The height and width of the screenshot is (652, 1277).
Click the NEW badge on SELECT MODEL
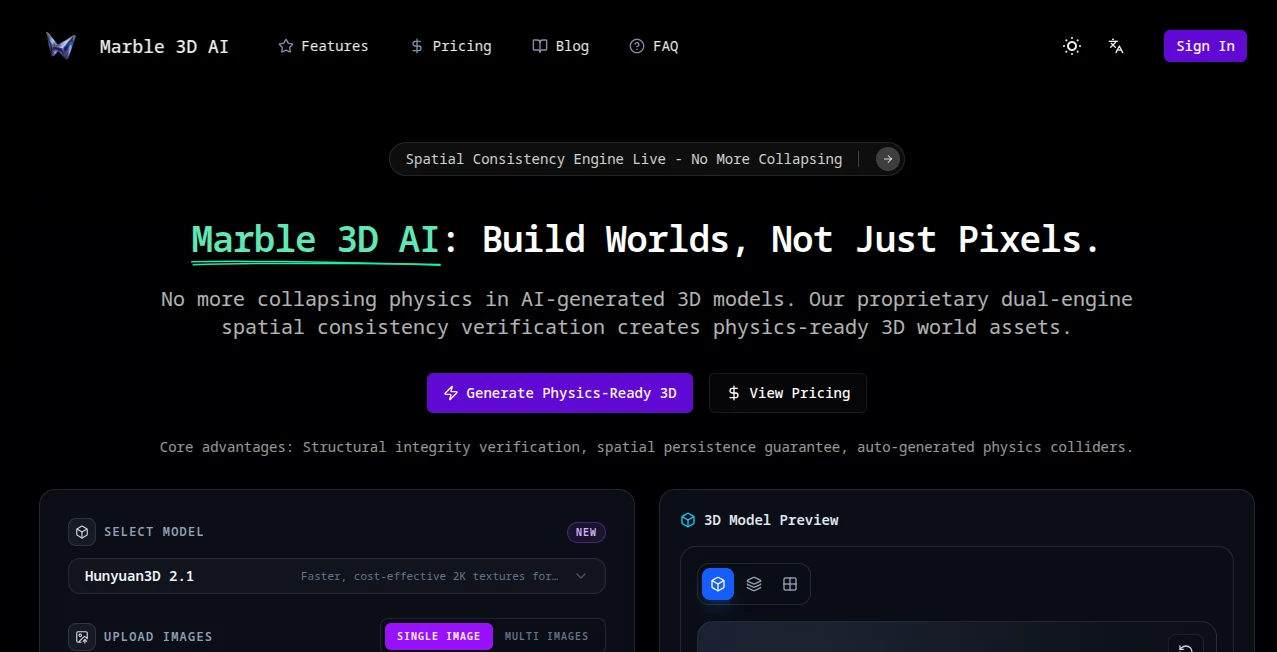[x=586, y=532]
